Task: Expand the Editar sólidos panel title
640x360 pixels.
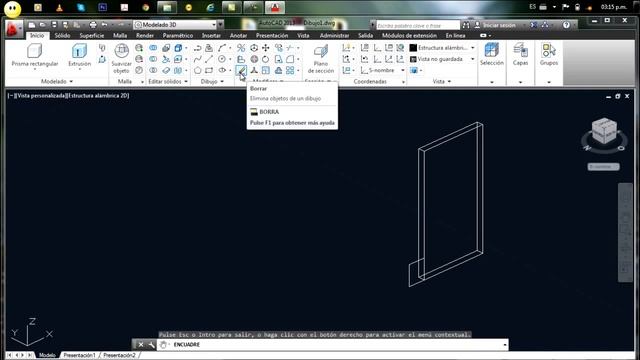Action: click(168, 82)
